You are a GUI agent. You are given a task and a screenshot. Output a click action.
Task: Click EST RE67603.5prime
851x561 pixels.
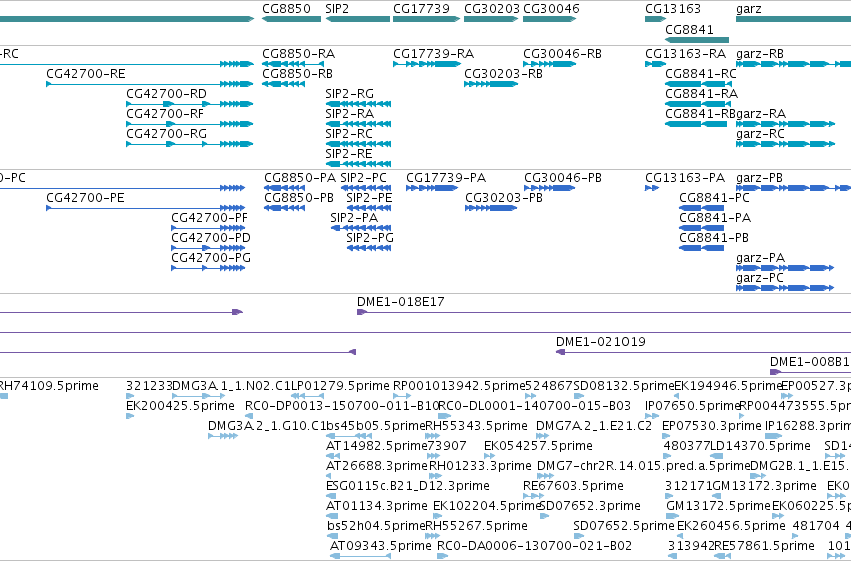pos(534,496)
